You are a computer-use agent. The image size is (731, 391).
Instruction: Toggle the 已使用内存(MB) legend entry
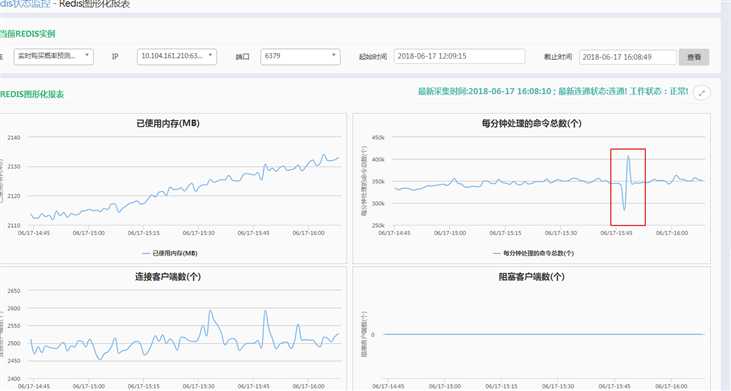coord(170,253)
